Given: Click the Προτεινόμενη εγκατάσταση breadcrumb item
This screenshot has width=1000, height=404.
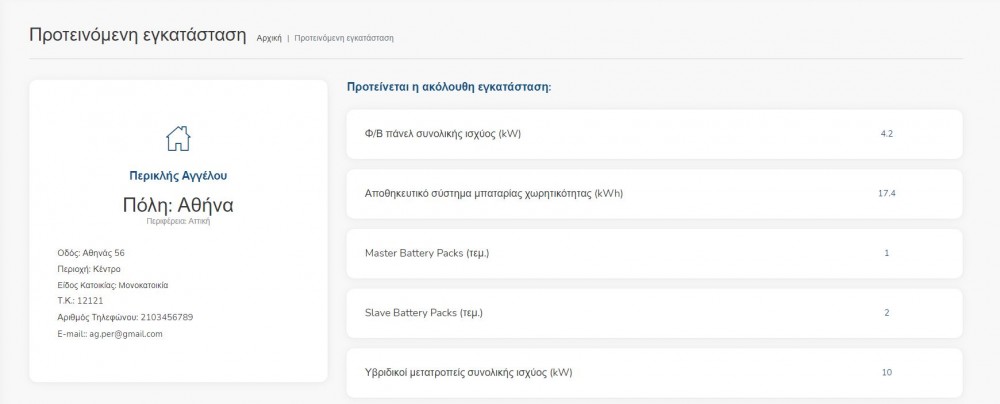Looking at the screenshot, I should (344, 38).
